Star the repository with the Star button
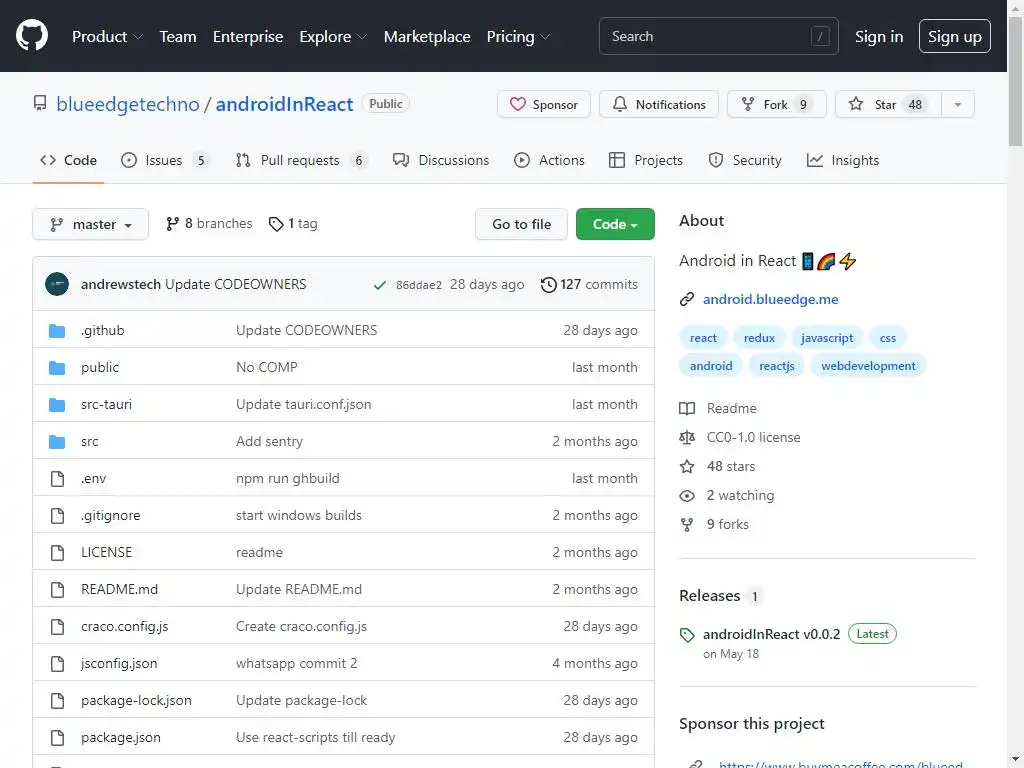 888,104
